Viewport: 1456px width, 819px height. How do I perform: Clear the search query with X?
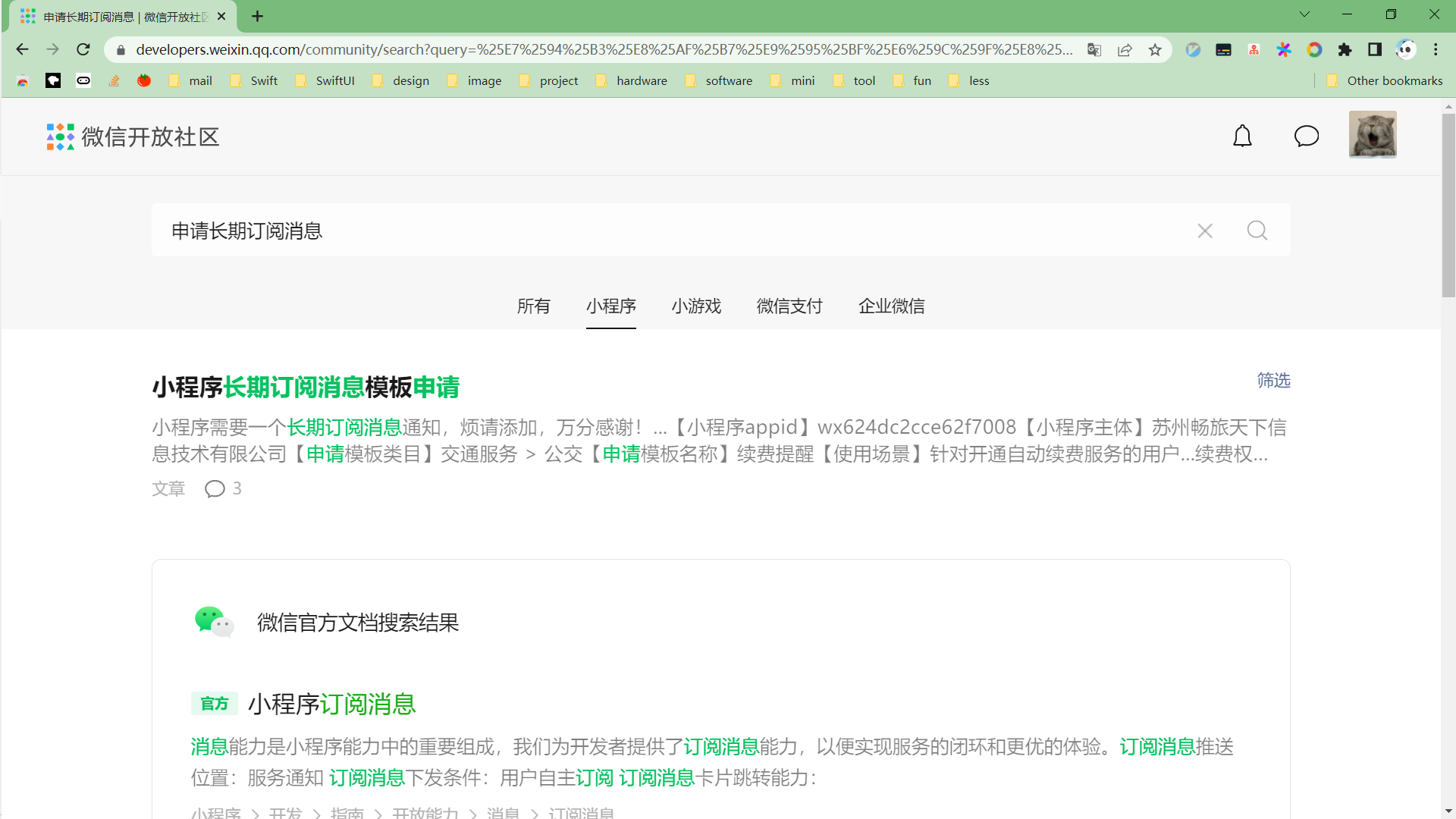click(x=1205, y=231)
